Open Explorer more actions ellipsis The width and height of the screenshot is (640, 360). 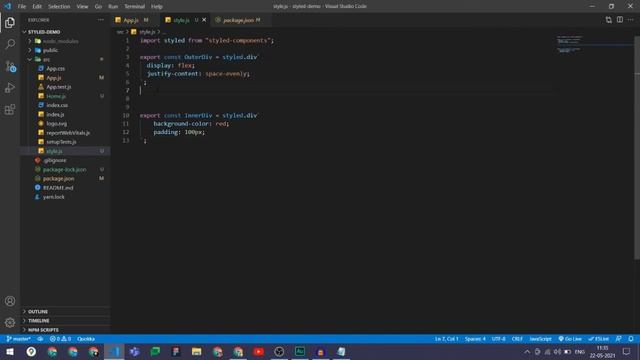100,20
